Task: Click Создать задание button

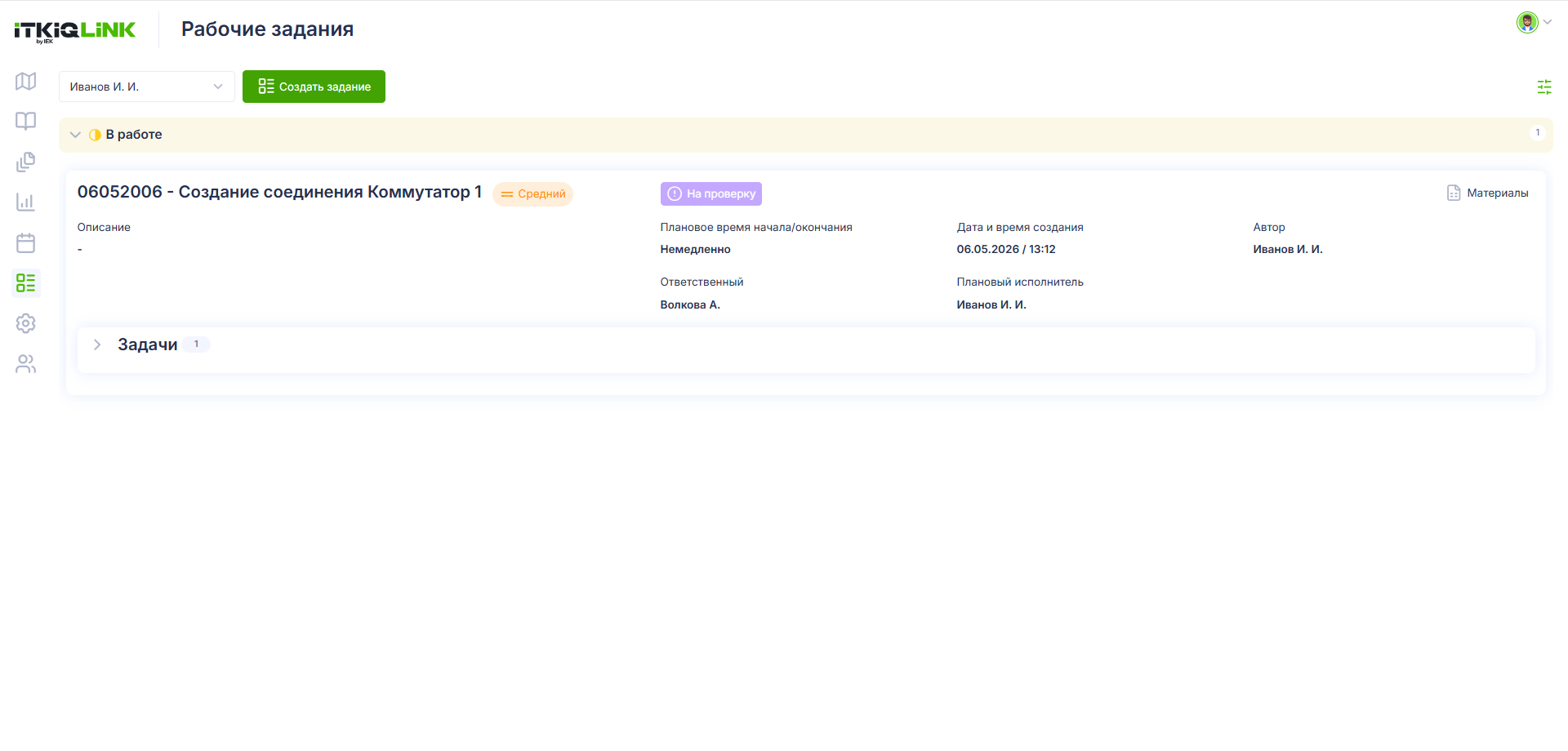Action: point(314,87)
